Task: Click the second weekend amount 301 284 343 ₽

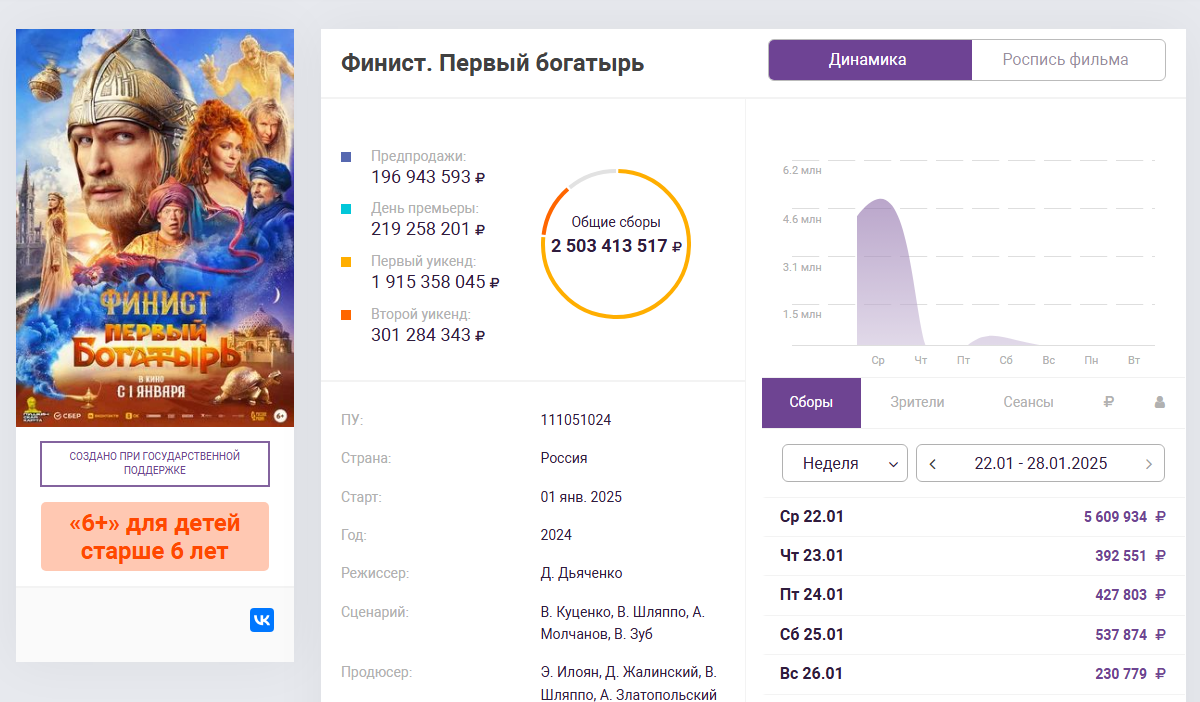Action: click(x=428, y=335)
